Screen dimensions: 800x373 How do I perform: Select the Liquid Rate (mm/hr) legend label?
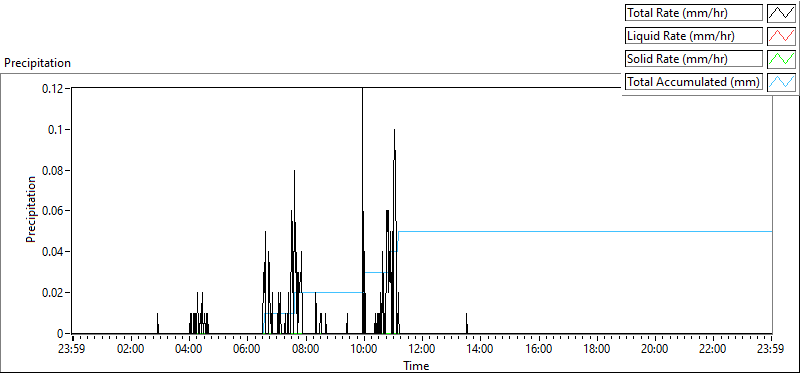click(694, 36)
